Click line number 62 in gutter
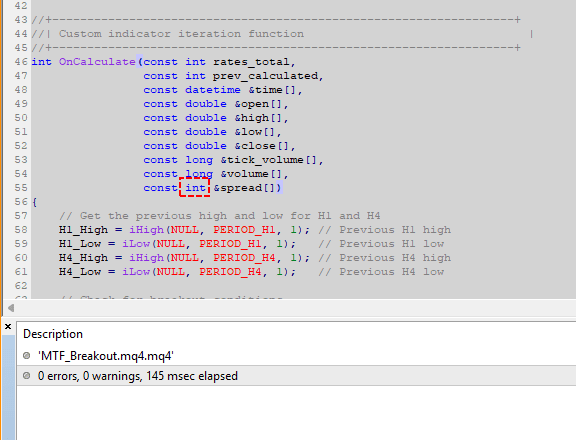This screenshot has height=440, width=576. [21, 286]
